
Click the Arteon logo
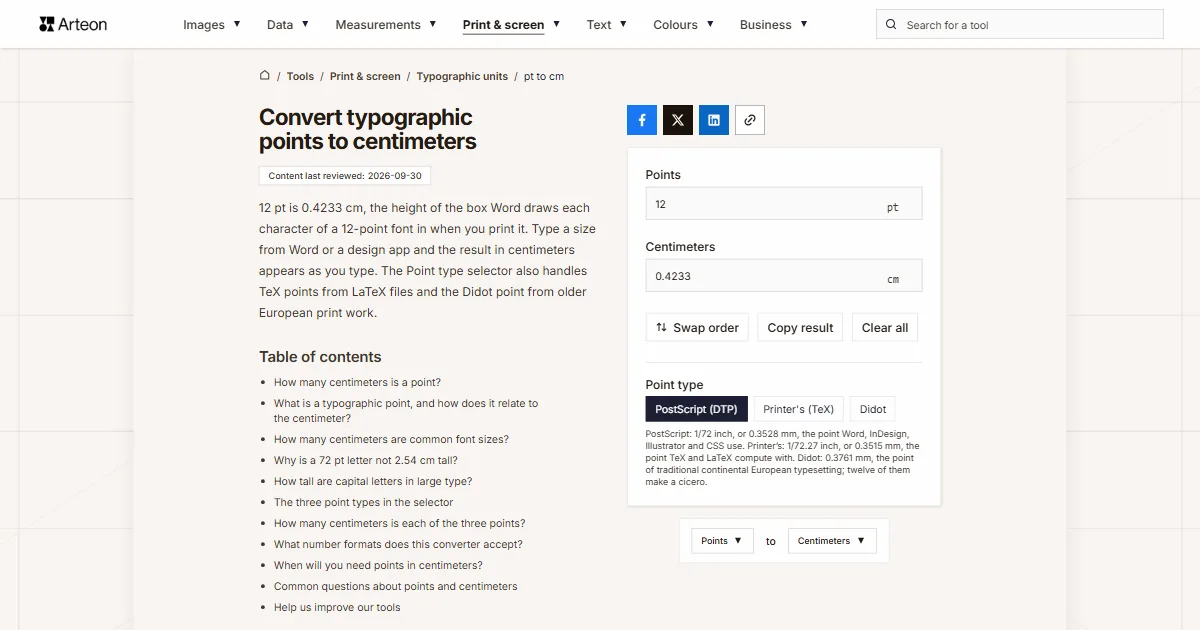point(73,24)
